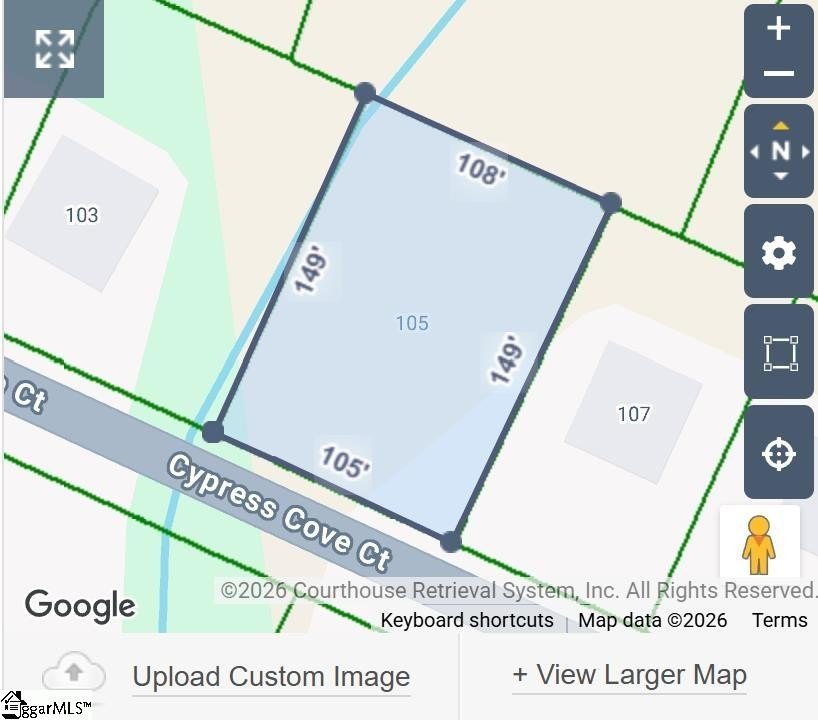
Task: Click the Street View pegman
Action: [x=759, y=543]
